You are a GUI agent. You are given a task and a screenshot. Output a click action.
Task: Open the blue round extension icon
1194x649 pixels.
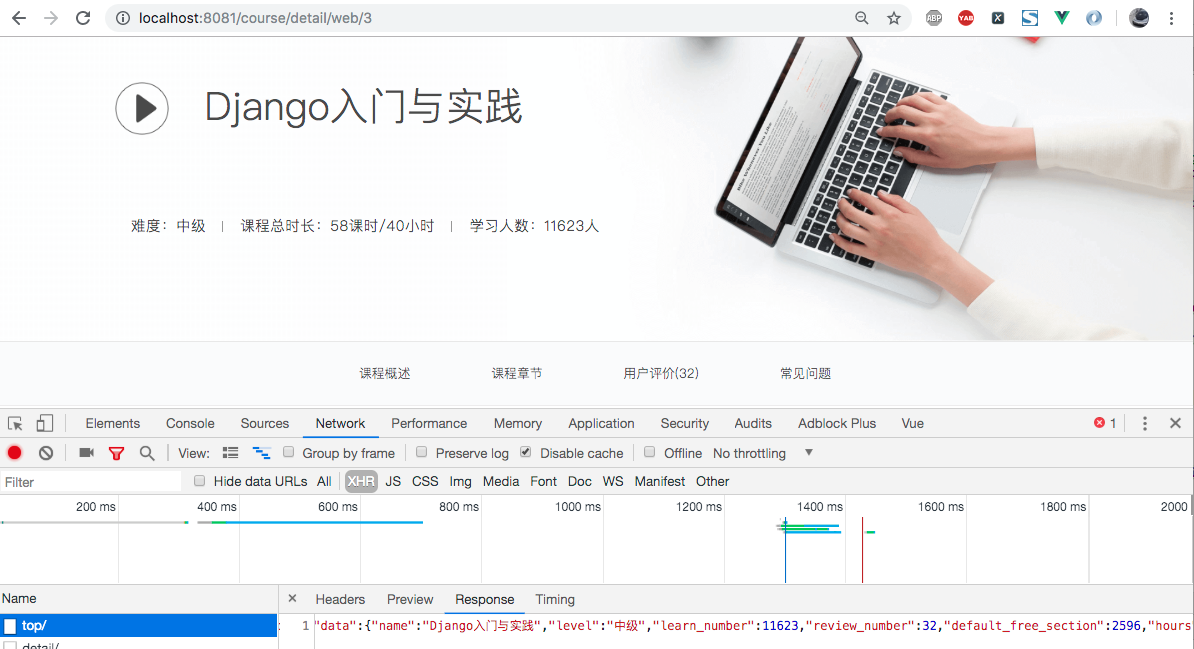click(1093, 18)
